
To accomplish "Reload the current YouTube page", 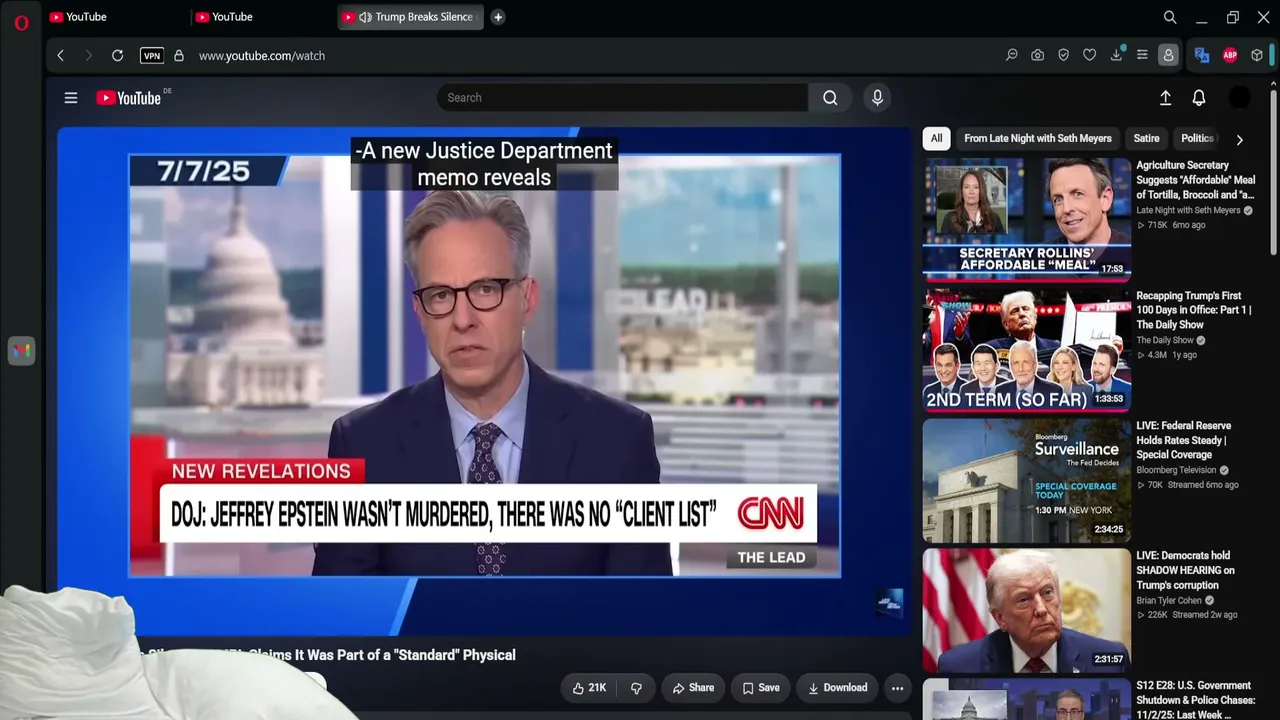I will click(x=117, y=56).
